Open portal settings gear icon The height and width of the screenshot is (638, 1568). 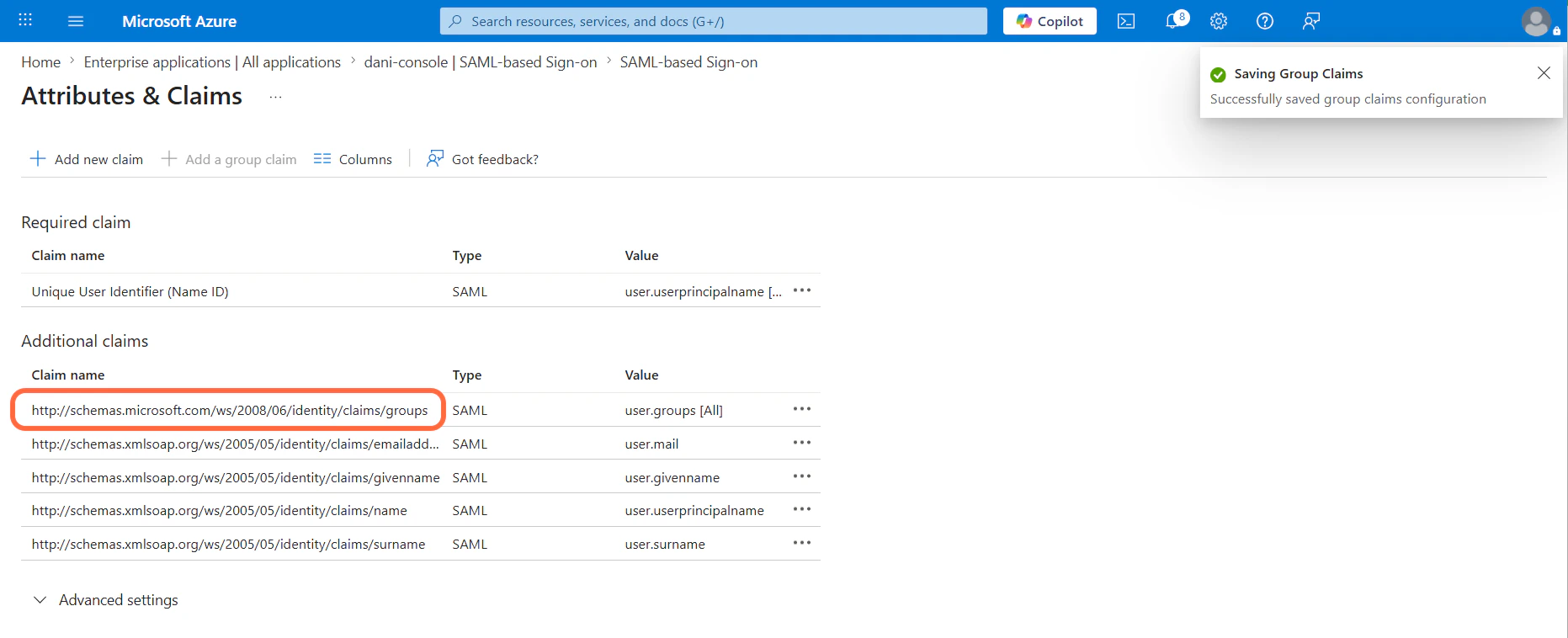1219,21
